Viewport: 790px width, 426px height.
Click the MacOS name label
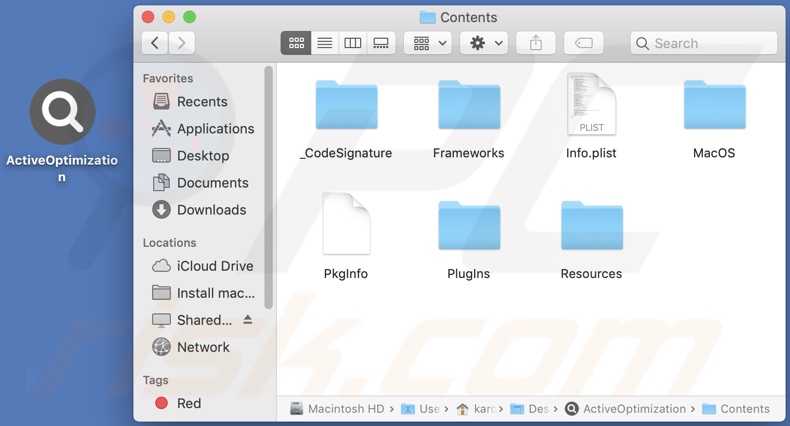[714, 153]
